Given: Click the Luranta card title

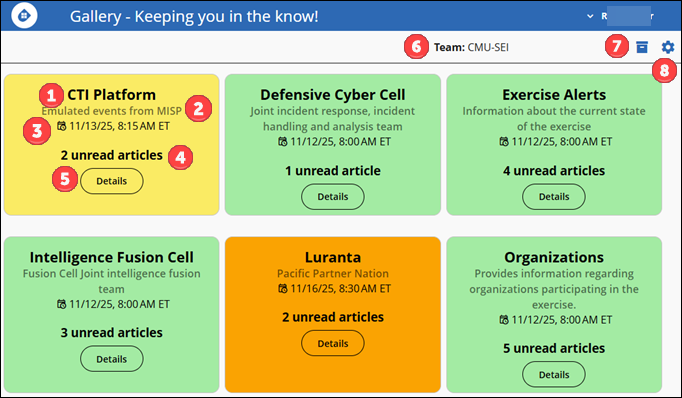Looking at the screenshot, I should point(333,258).
